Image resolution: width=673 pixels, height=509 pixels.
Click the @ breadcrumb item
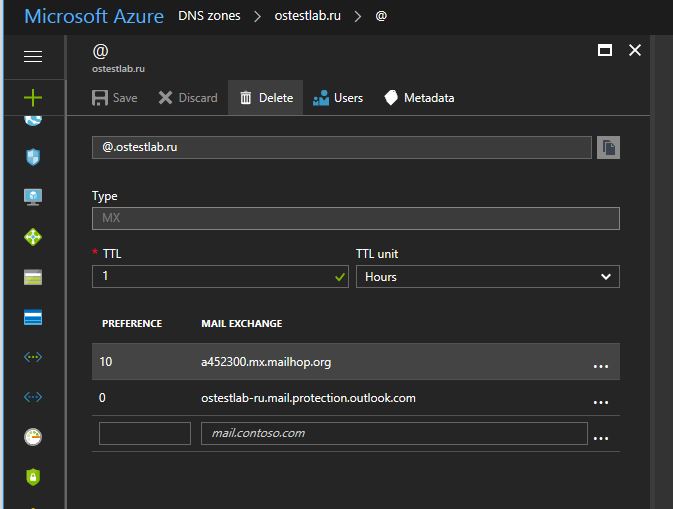[x=381, y=16]
